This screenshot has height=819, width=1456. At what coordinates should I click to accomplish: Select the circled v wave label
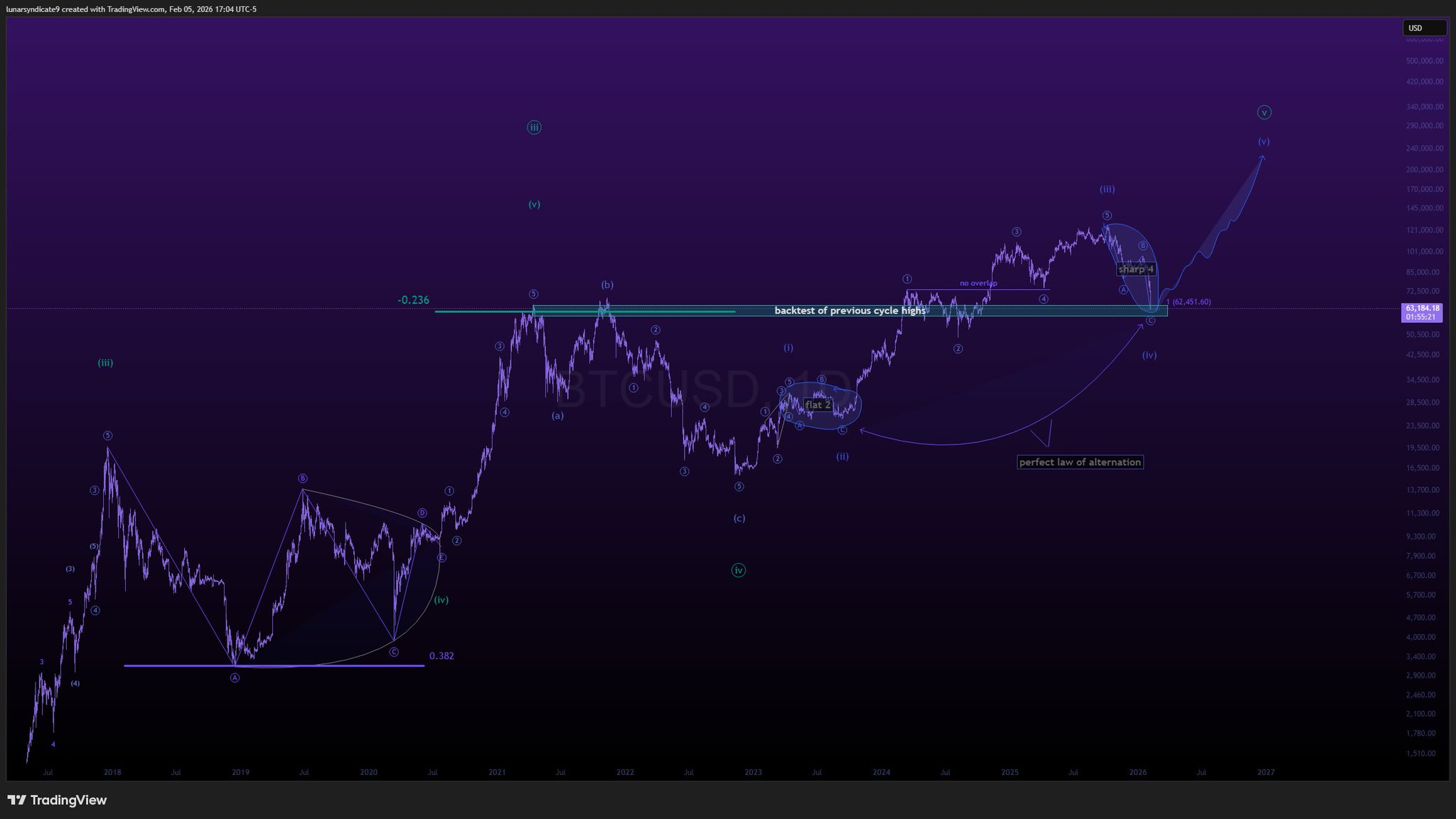tap(1264, 112)
